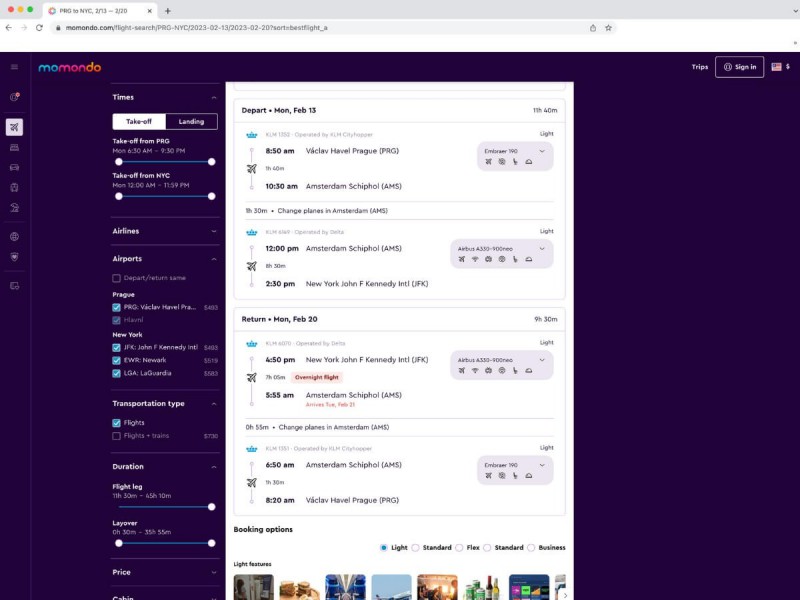Click the KLM logo on flight KLM 1351

pyautogui.click(x=252, y=449)
